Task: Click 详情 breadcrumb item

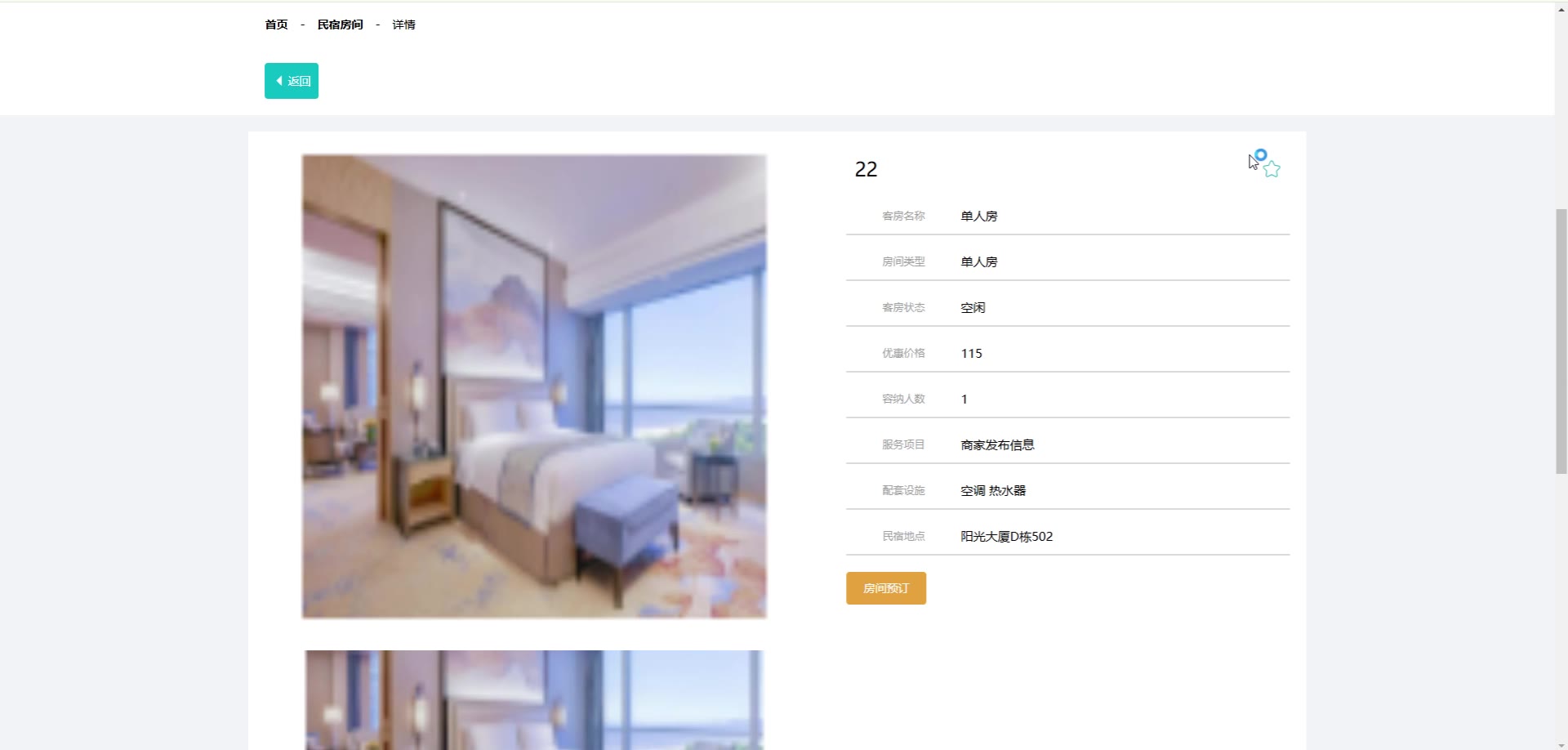Action: coord(403,25)
